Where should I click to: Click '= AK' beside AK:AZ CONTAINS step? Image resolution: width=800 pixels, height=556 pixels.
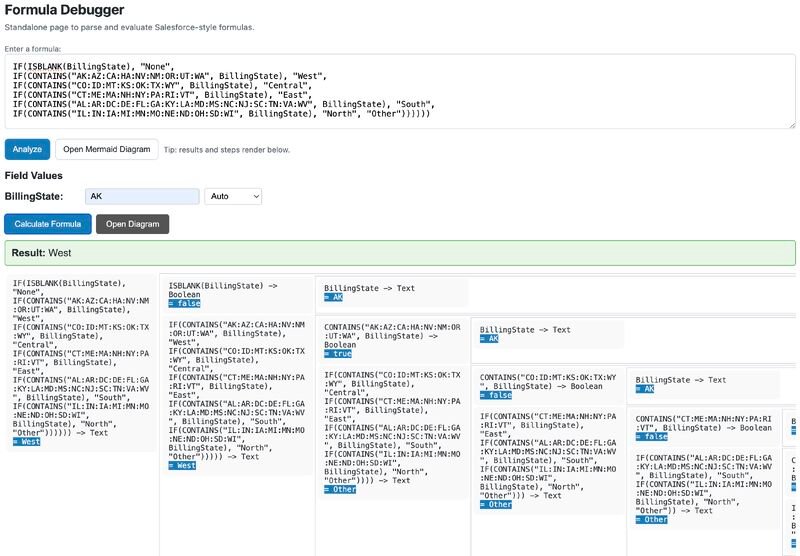click(x=489, y=339)
